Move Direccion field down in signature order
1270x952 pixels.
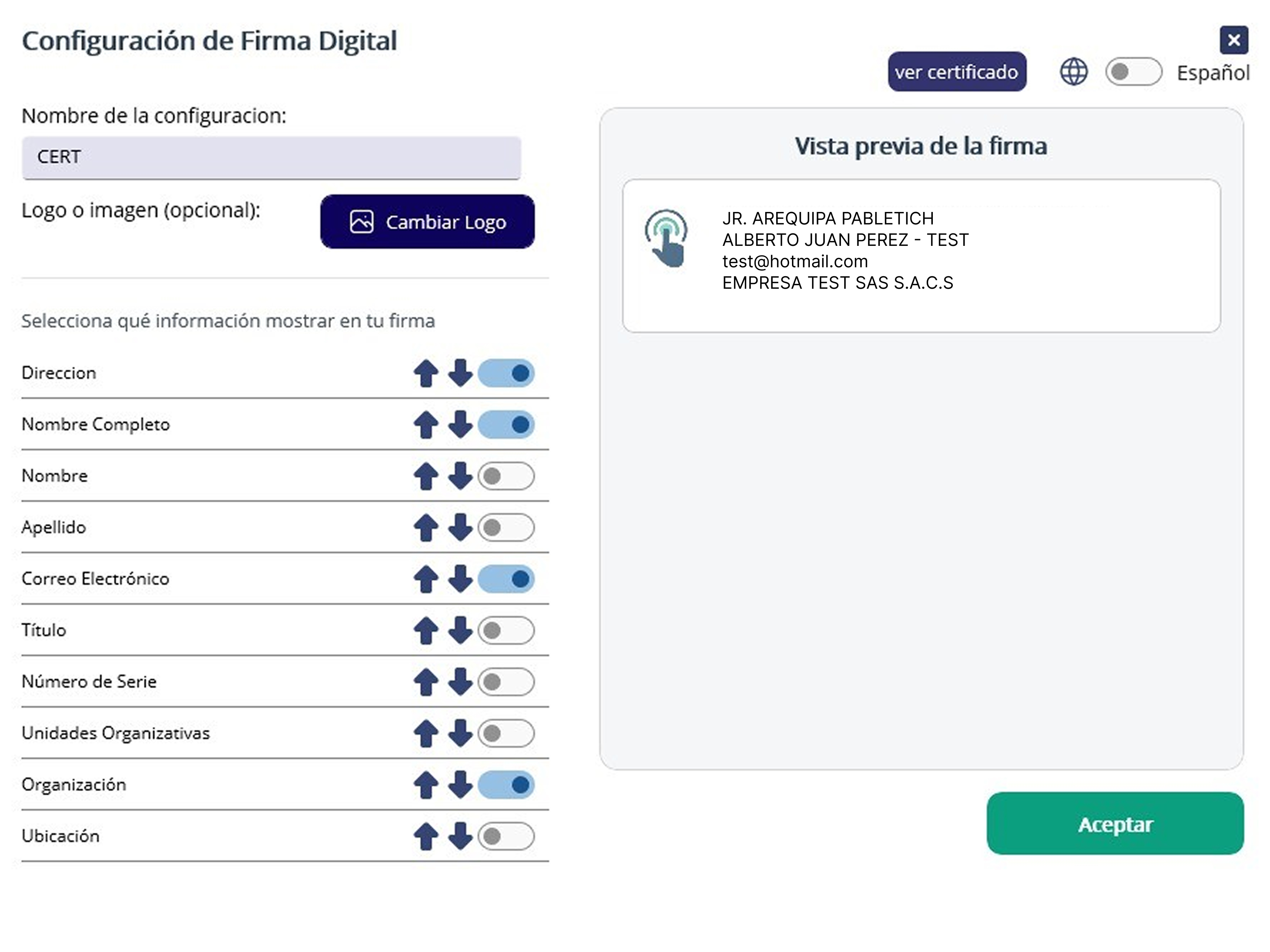[x=459, y=373]
